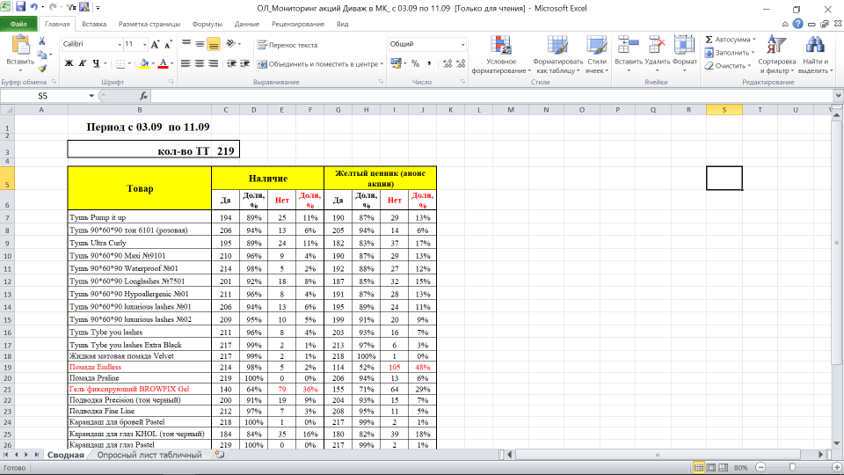Click the Copy icon in clipboard group
The height and width of the screenshot is (475, 844).
(x=42, y=54)
